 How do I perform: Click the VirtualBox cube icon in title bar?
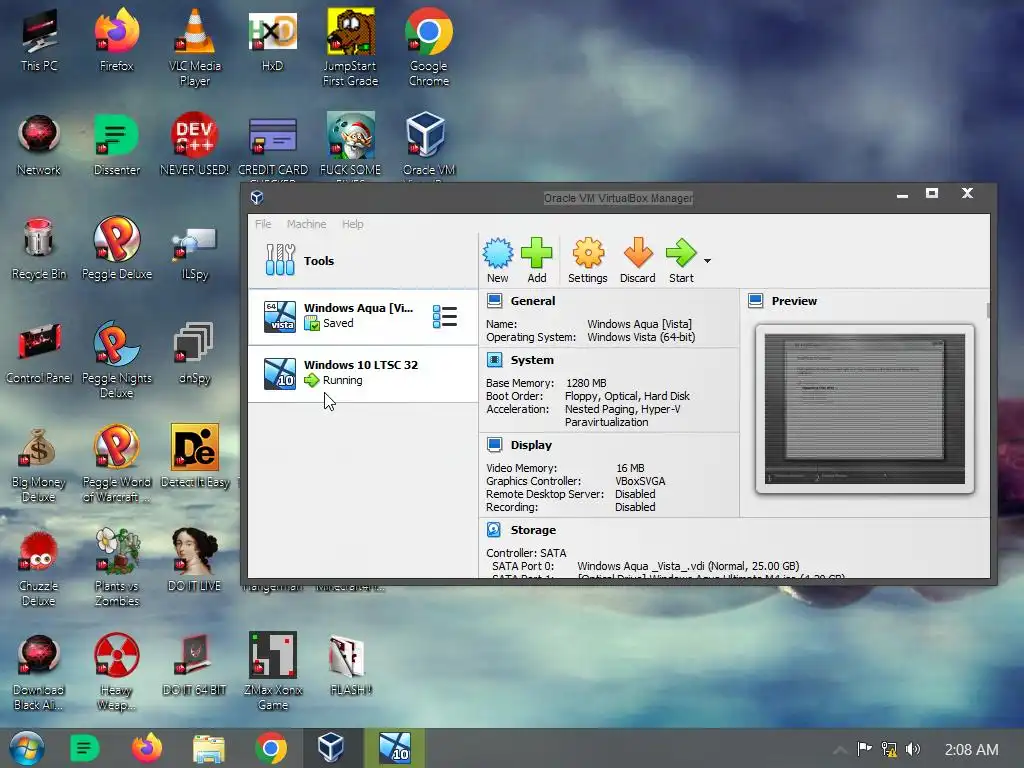pyautogui.click(x=257, y=197)
